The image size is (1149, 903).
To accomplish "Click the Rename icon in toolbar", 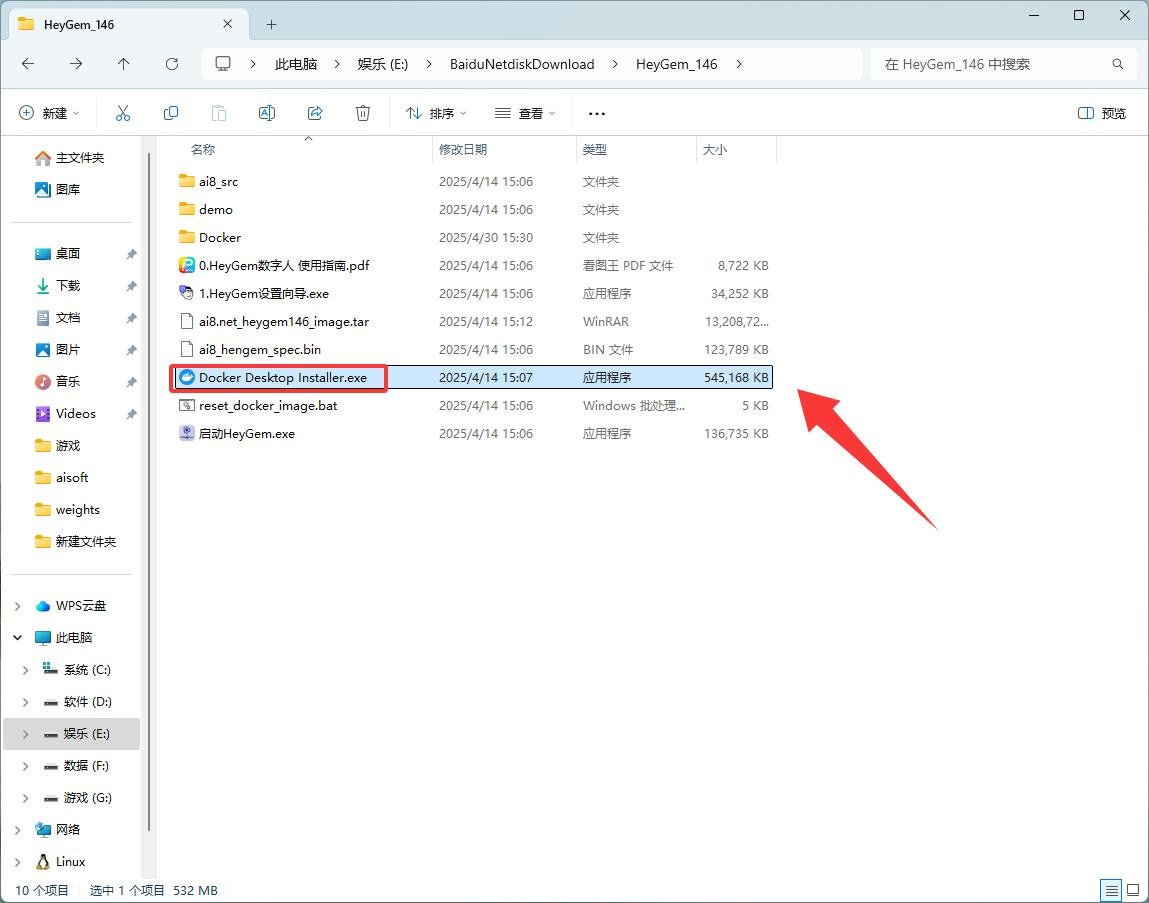I will [x=267, y=113].
